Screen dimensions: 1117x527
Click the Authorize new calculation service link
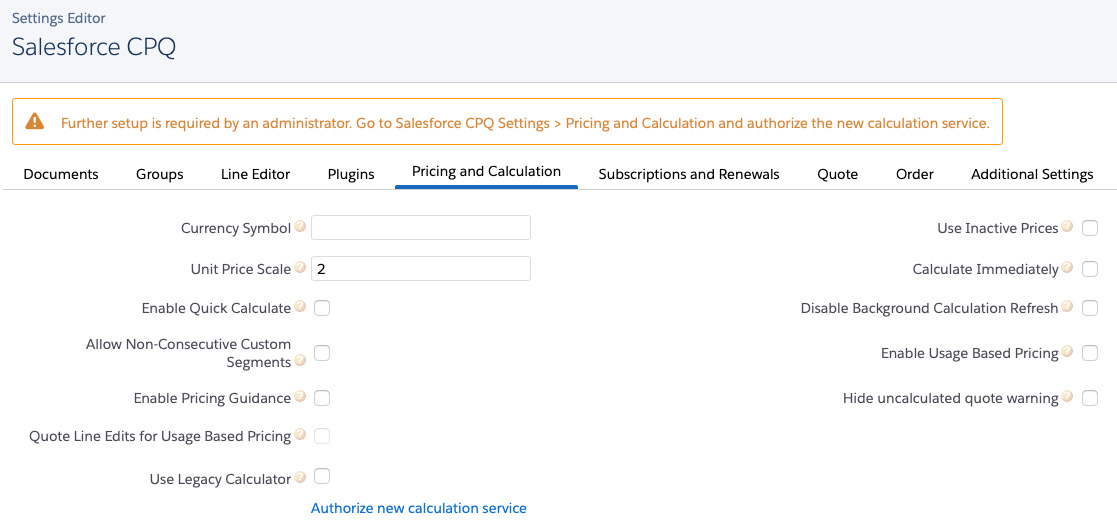(419, 508)
